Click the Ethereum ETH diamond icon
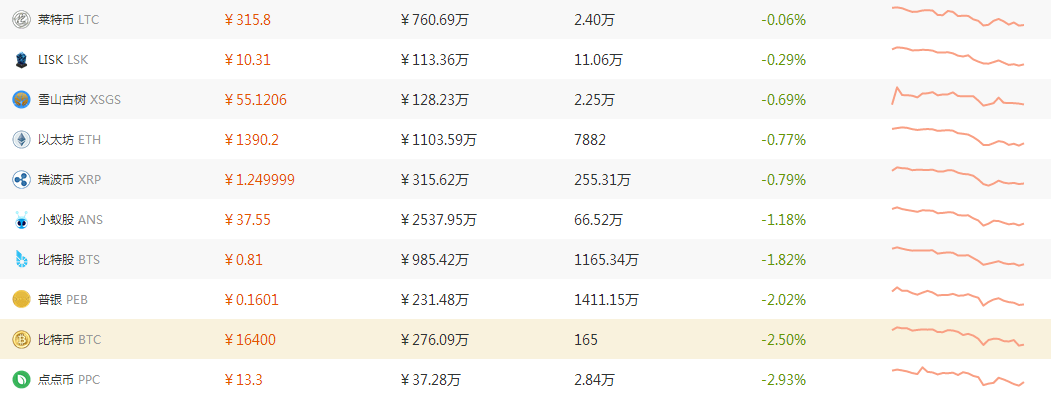The image size is (1051, 399). pos(21,139)
